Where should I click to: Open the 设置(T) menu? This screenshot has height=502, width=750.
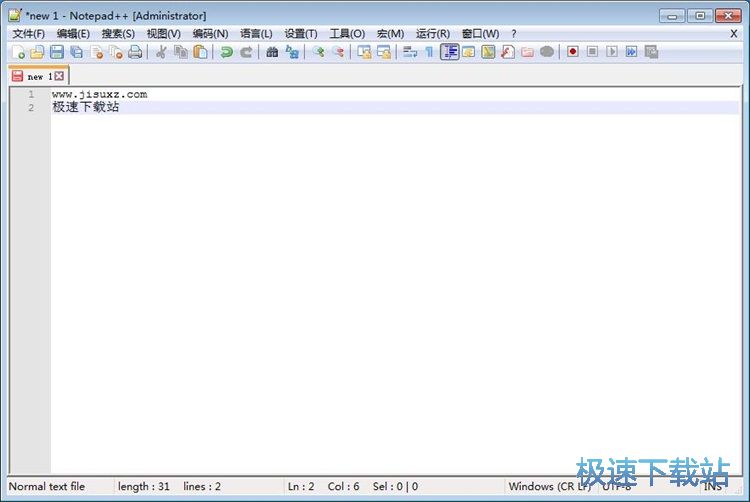coord(301,33)
